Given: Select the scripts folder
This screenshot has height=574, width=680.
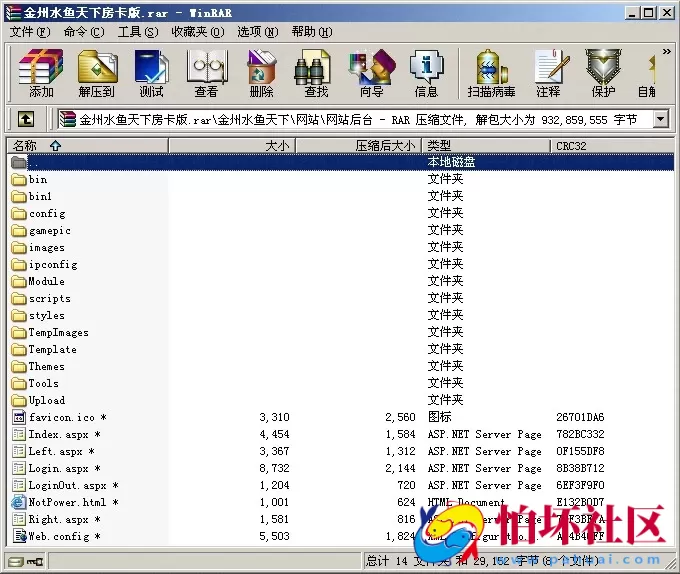Looking at the screenshot, I should point(41,298).
